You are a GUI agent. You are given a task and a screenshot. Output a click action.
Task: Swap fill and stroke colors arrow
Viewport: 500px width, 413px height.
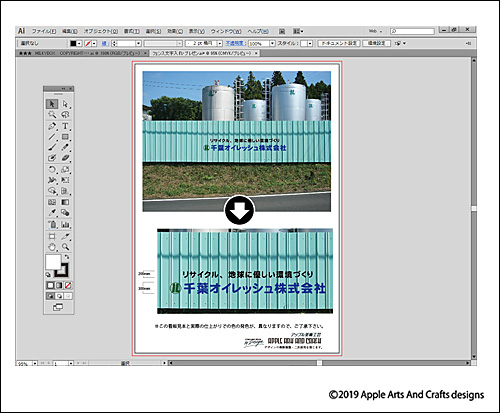67,257
